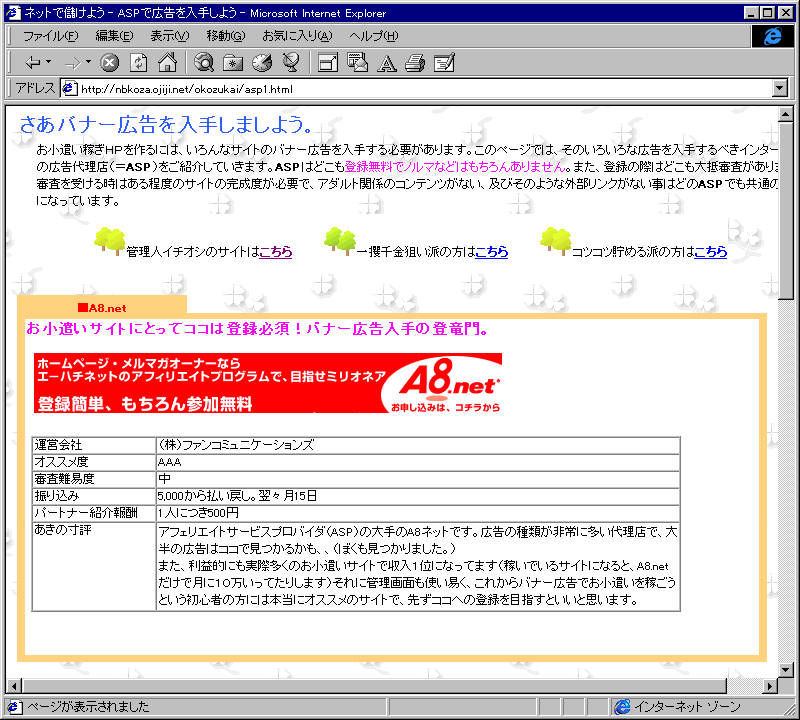
Task: Open the Search globe toolbar icon
Action: coord(204,63)
